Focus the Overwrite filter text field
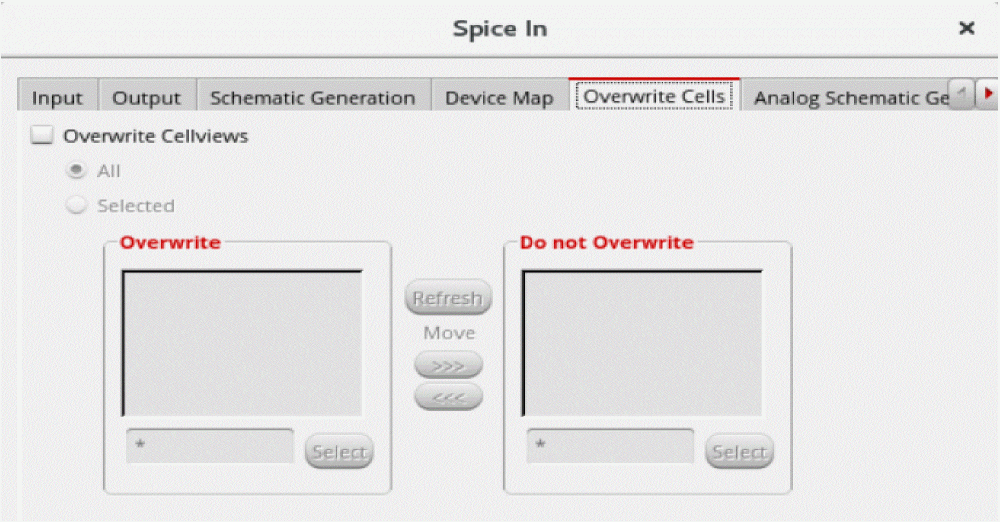This screenshot has height=522, width=1000. click(210, 446)
